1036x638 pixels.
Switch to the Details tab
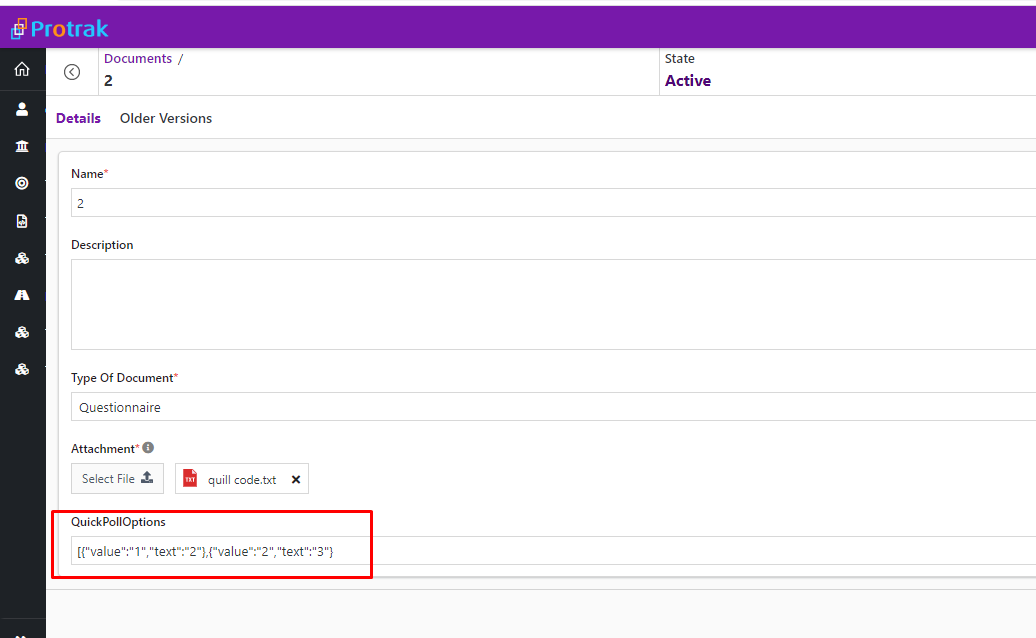[x=78, y=118]
